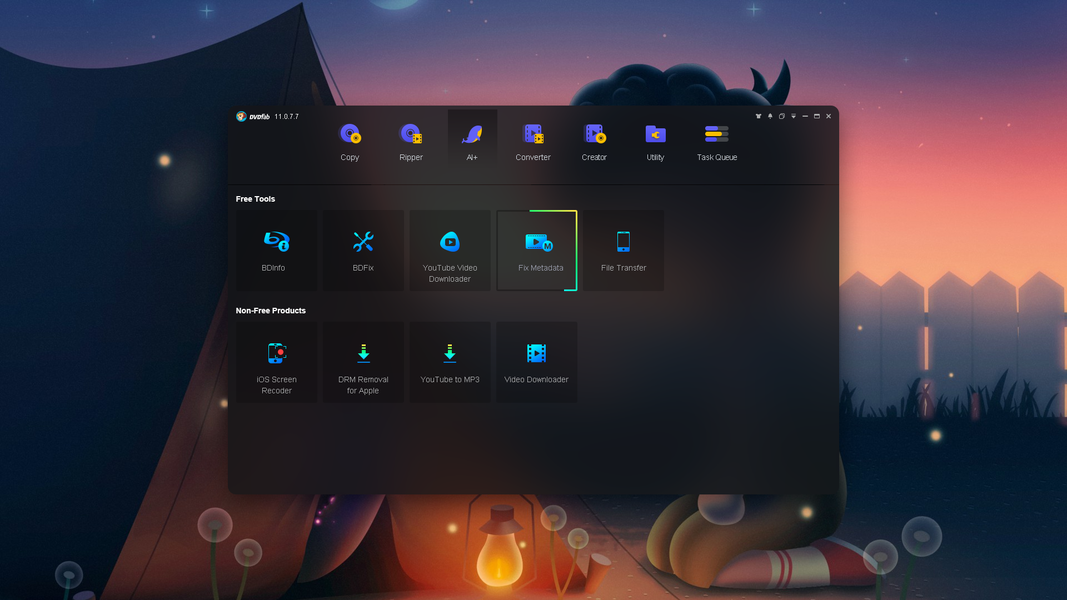Launch DRM Removal for Apple
The width and height of the screenshot is (1067, 600).
pos(363,362)
